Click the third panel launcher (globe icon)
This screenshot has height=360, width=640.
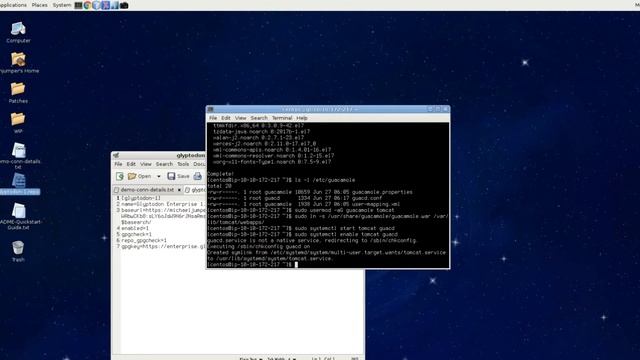[x=96, y=5]
